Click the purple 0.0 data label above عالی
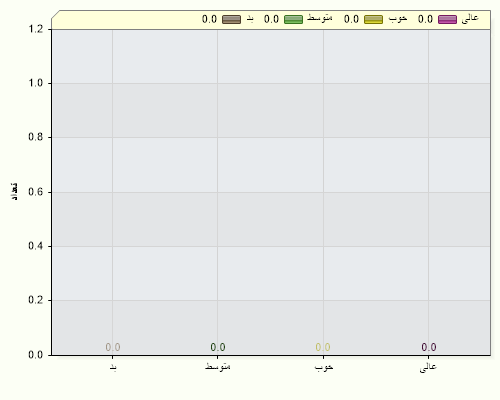This screenshot has height=400, width=500. (x=429, y=347)
